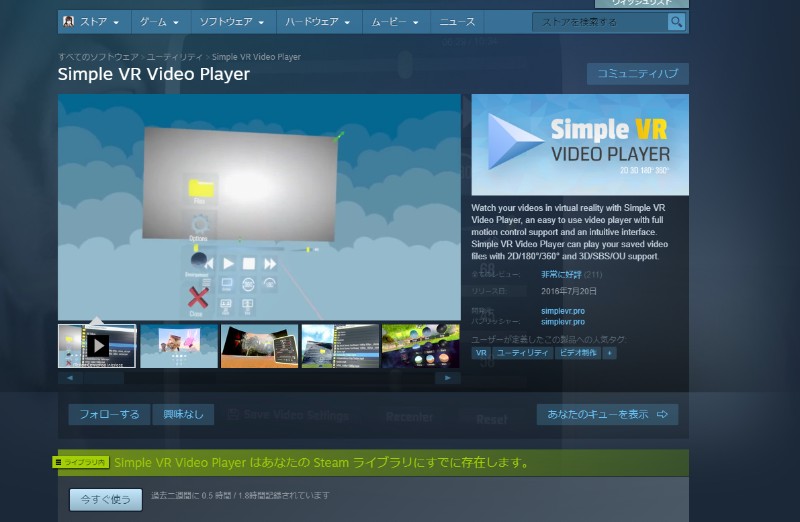Click the magnifier search icon
The width and height of the screenshot is (800, 522).
(677, 22)
